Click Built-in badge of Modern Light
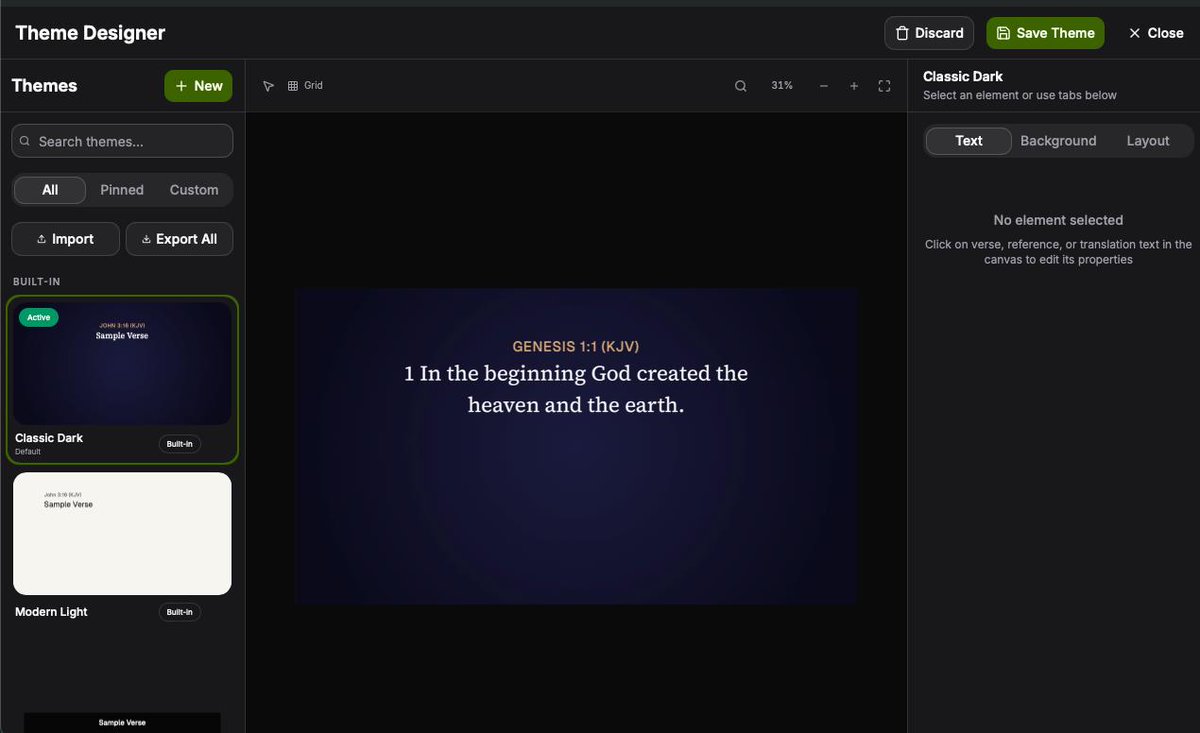Screen dimensions: 1200x733 180,612
